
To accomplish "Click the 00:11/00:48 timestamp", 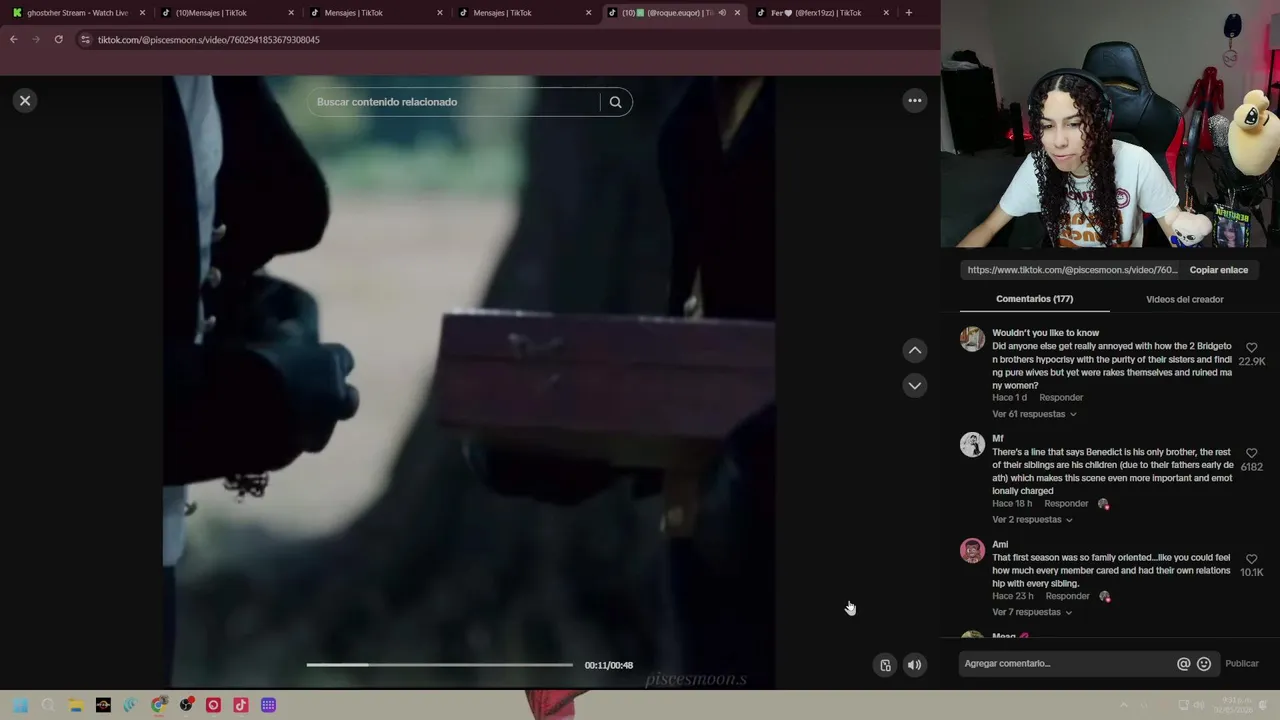I will pos(609,665).
